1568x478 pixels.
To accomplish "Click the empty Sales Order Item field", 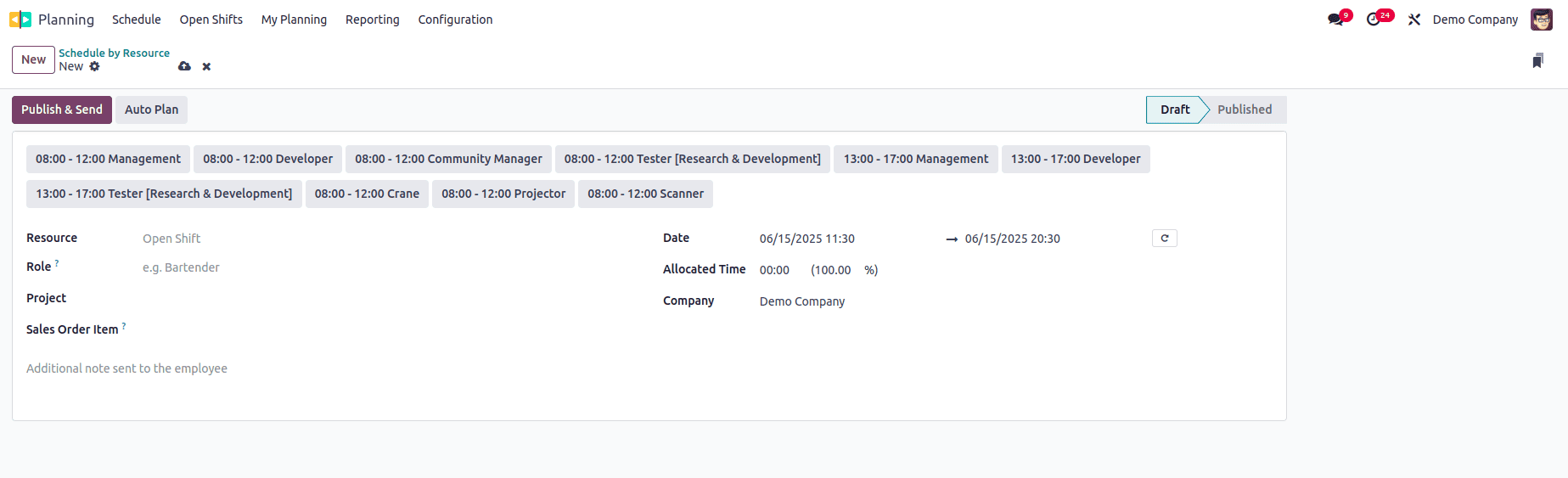I will click(382, 330).
